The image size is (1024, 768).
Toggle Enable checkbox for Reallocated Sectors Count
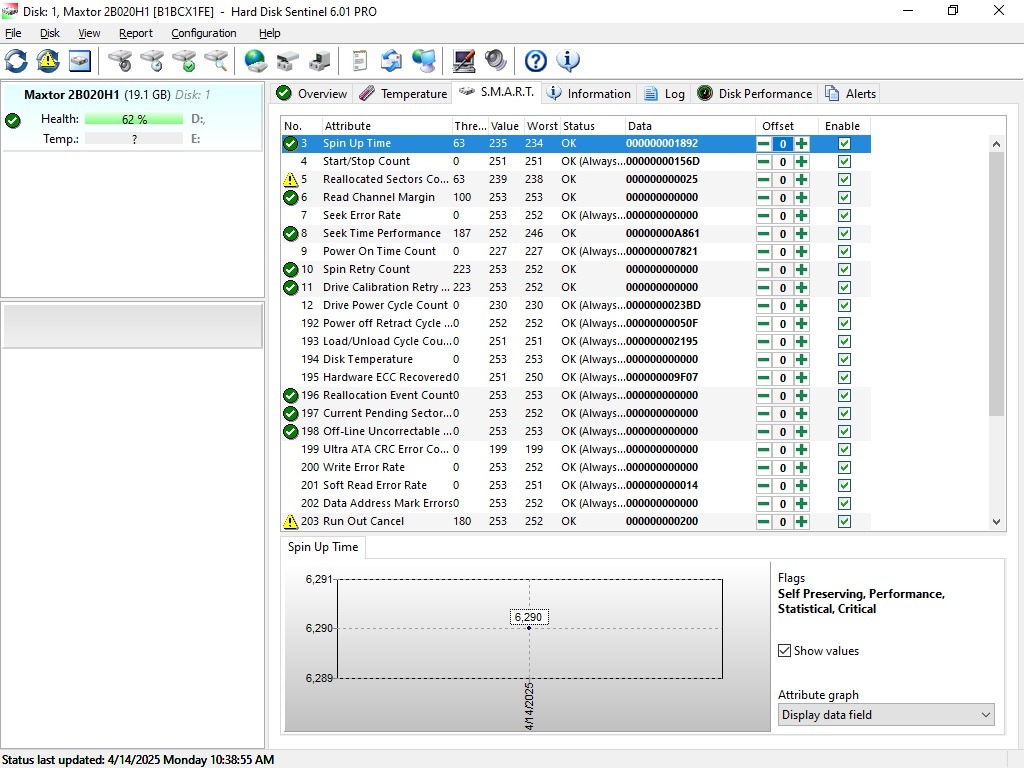[844, 180]
